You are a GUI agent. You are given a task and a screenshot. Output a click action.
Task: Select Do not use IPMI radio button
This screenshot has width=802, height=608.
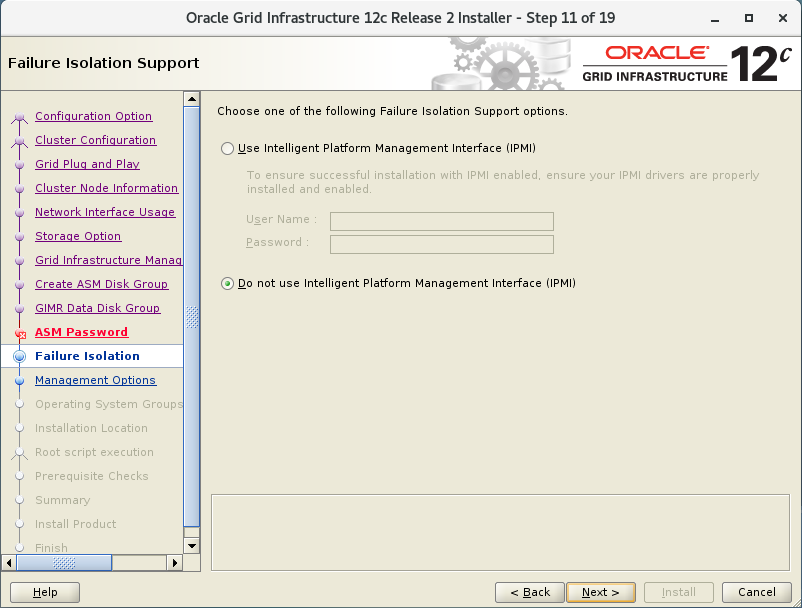[227, 283]
